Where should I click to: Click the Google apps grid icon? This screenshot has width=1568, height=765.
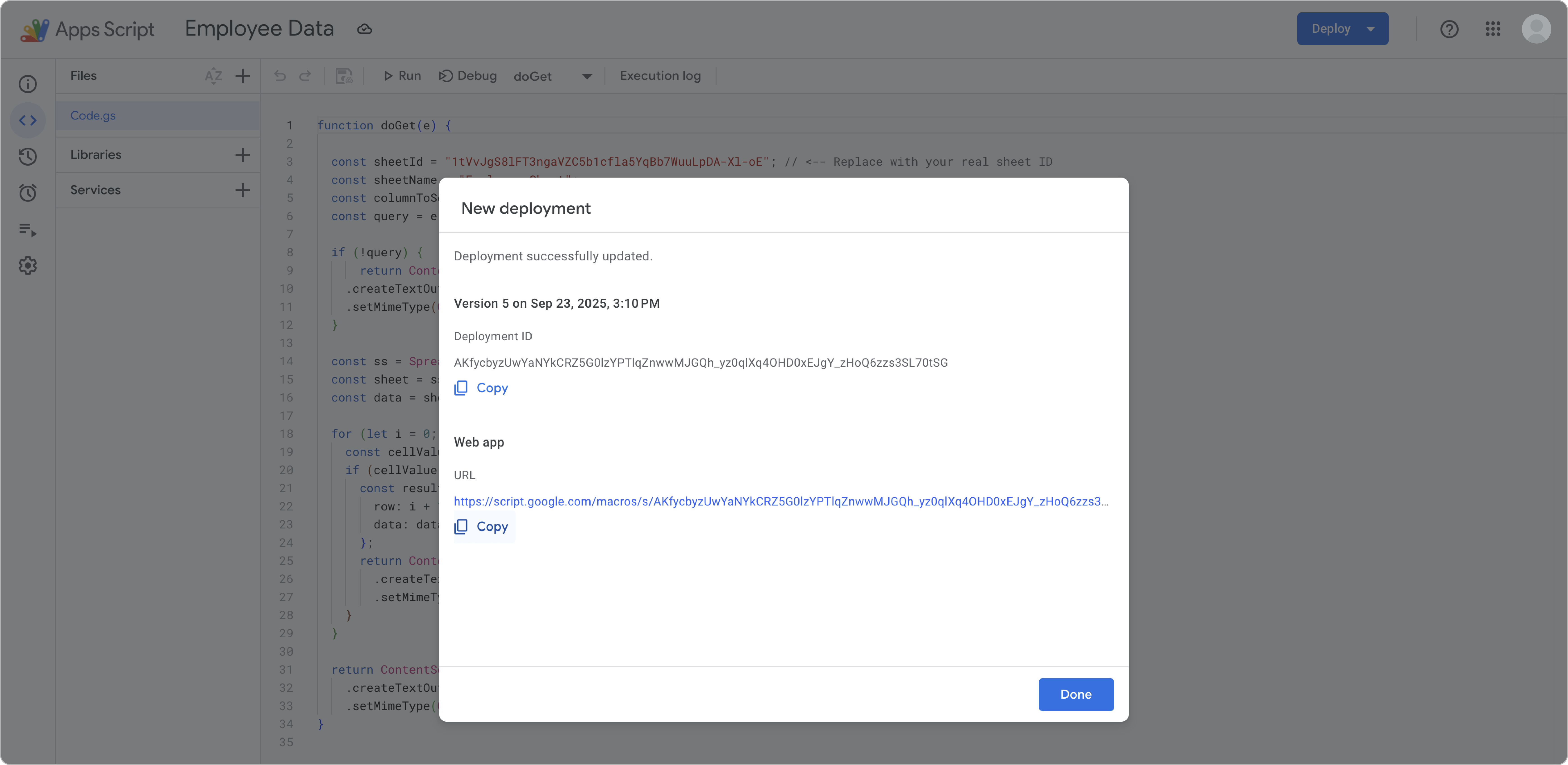pos(1492,29)
